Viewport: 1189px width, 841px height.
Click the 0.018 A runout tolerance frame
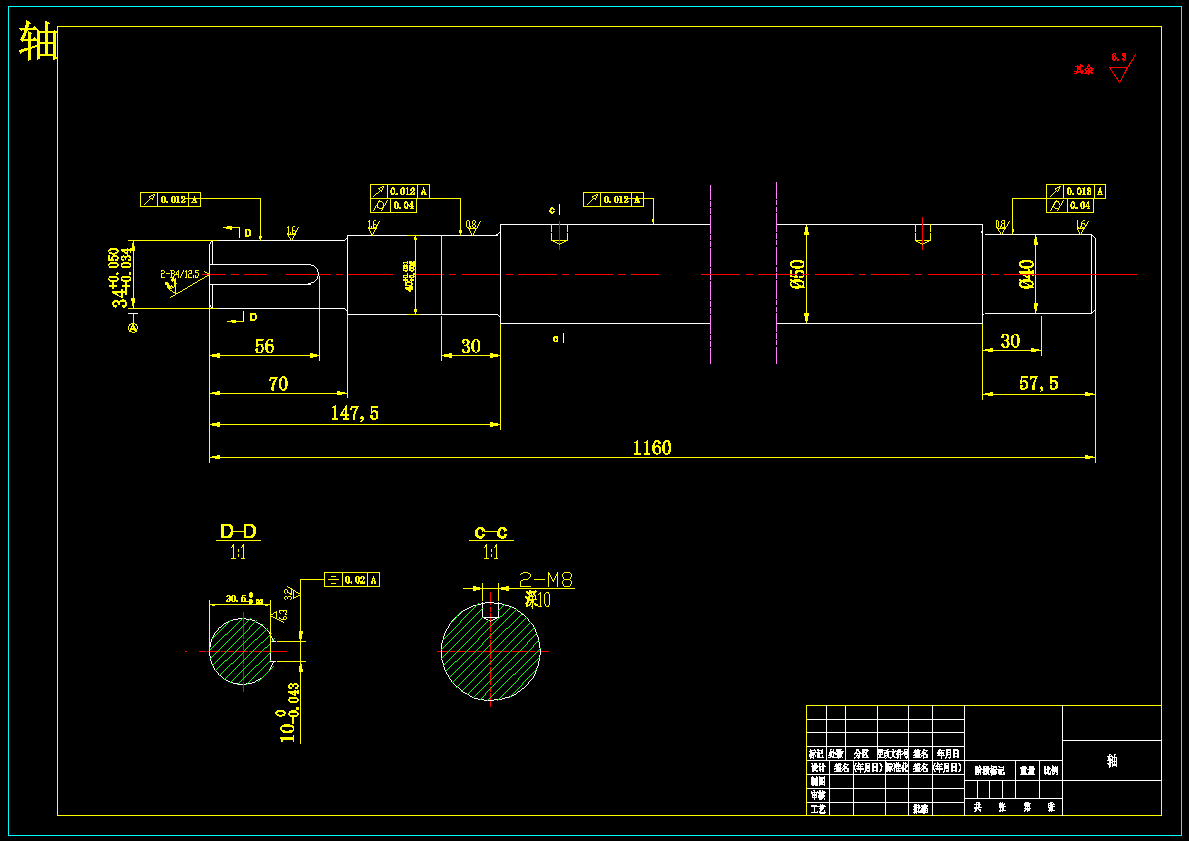coord(1076,191)
